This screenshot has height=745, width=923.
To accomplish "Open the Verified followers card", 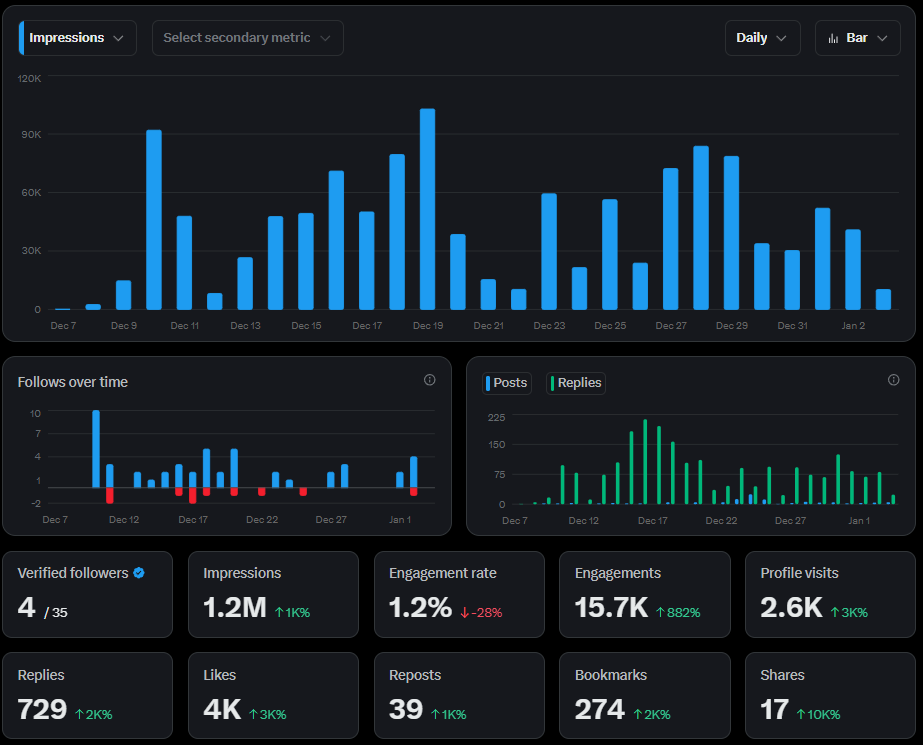I will click(x=87, y=594).
